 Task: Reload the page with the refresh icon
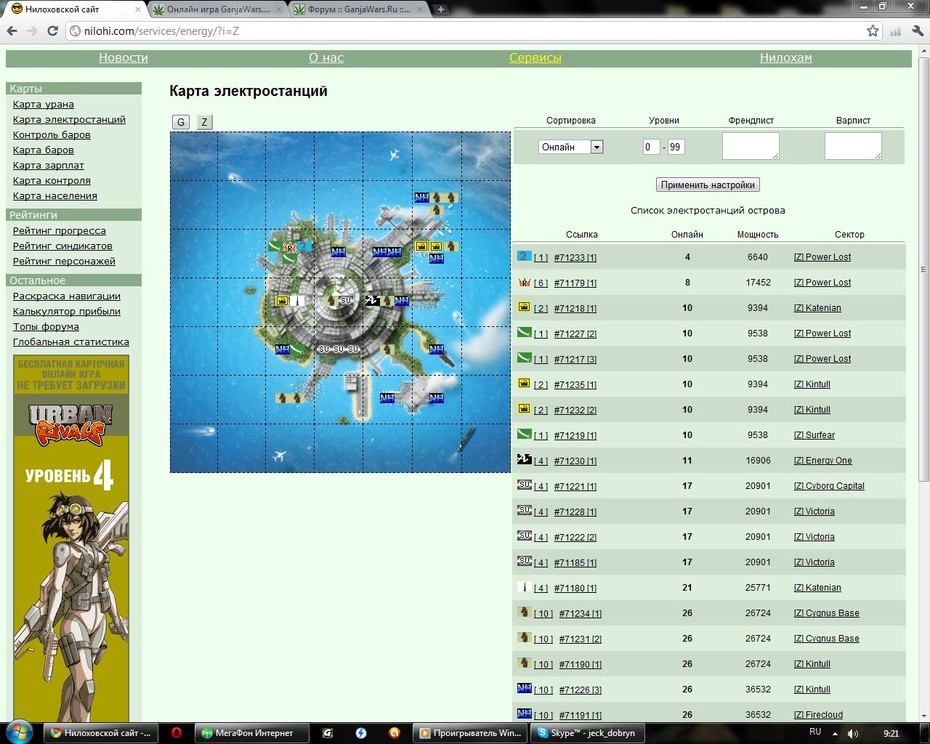52,31
